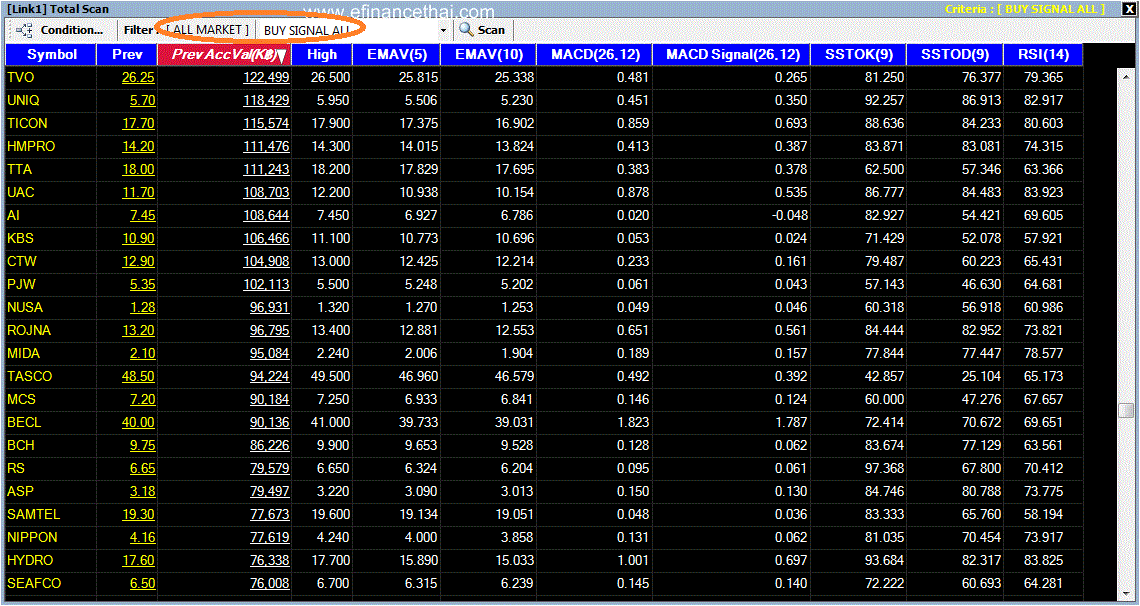Select the BECL stock row
The width and height of the screenshot is (1140, 606).
[544, 422]
